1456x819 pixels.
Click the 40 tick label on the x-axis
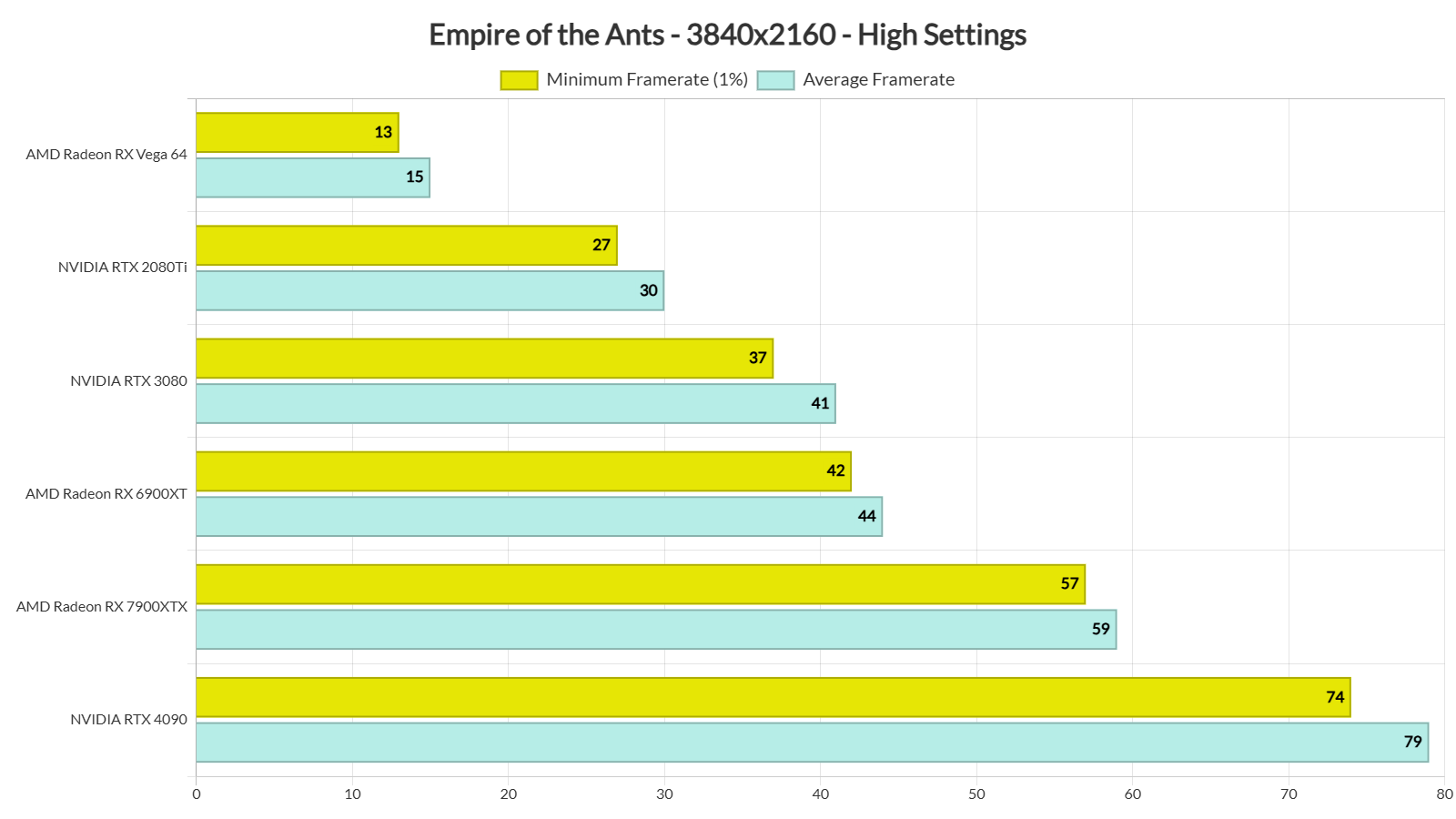point(820,794)
